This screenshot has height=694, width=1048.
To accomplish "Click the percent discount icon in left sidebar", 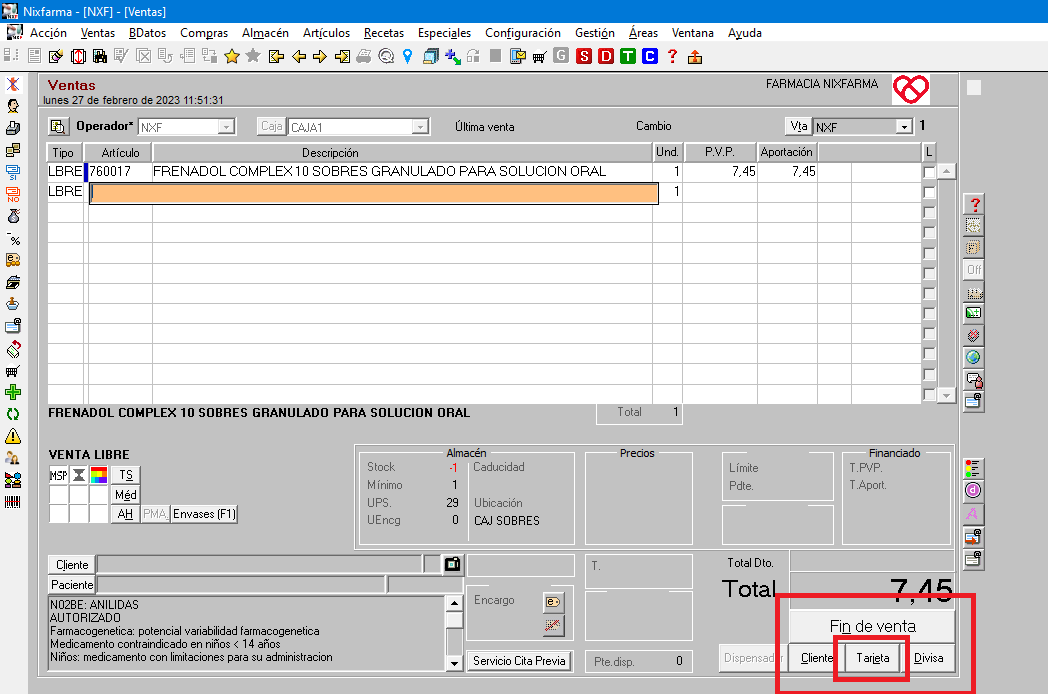I will click(x=13, y=239).
